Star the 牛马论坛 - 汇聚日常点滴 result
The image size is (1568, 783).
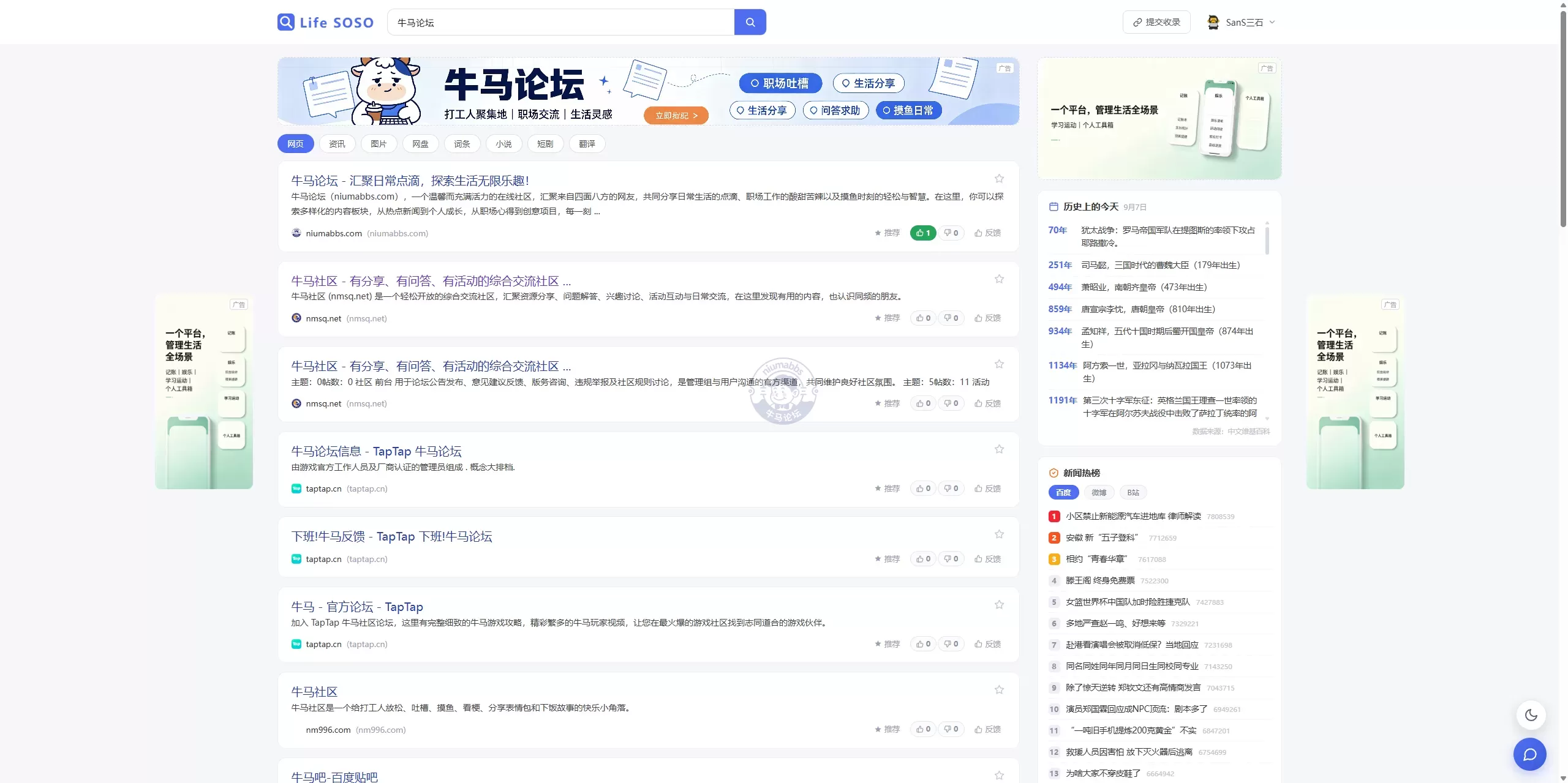click(x=999, y=179)
